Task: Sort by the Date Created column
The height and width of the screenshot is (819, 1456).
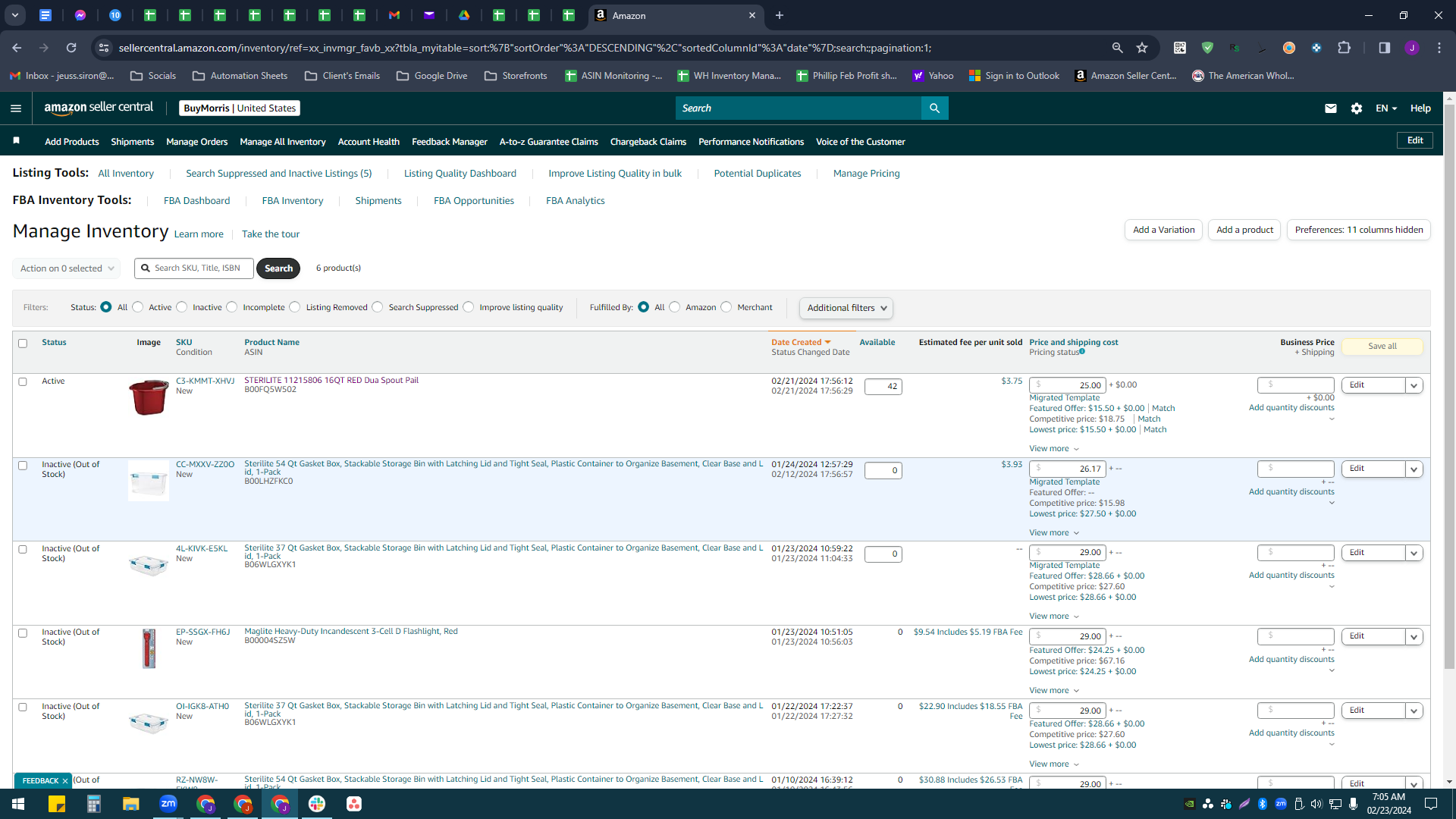Action: pyautogui.click(x=801, y=343)
